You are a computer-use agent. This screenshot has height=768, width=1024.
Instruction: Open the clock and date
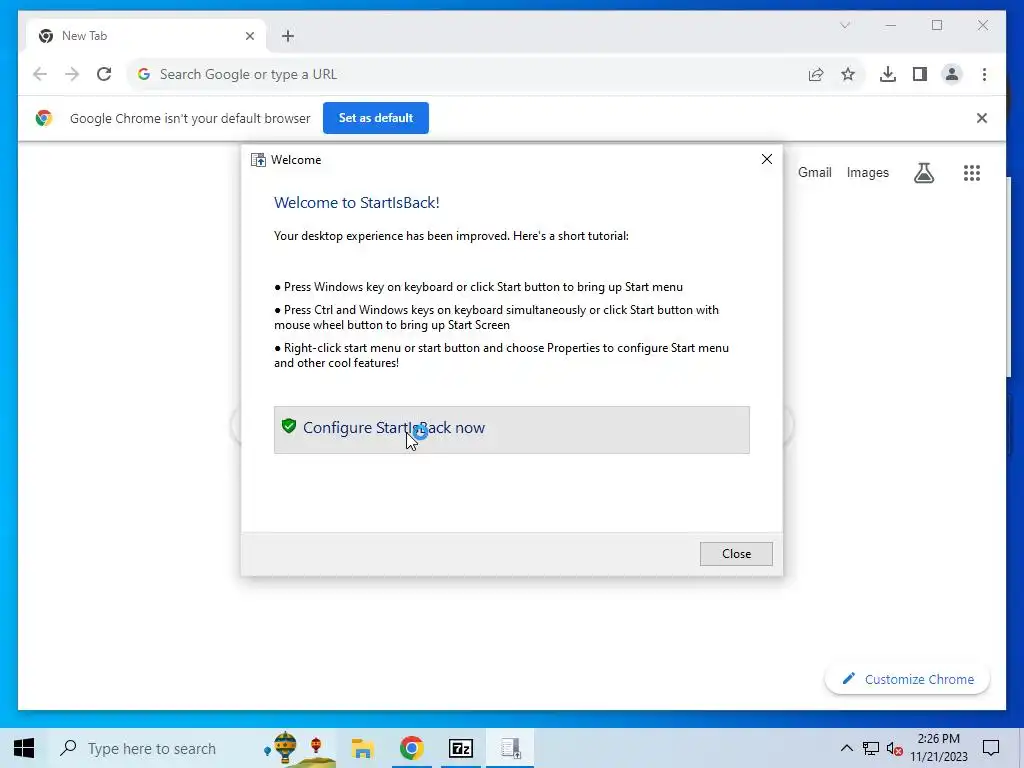click(x=938, y=748)
